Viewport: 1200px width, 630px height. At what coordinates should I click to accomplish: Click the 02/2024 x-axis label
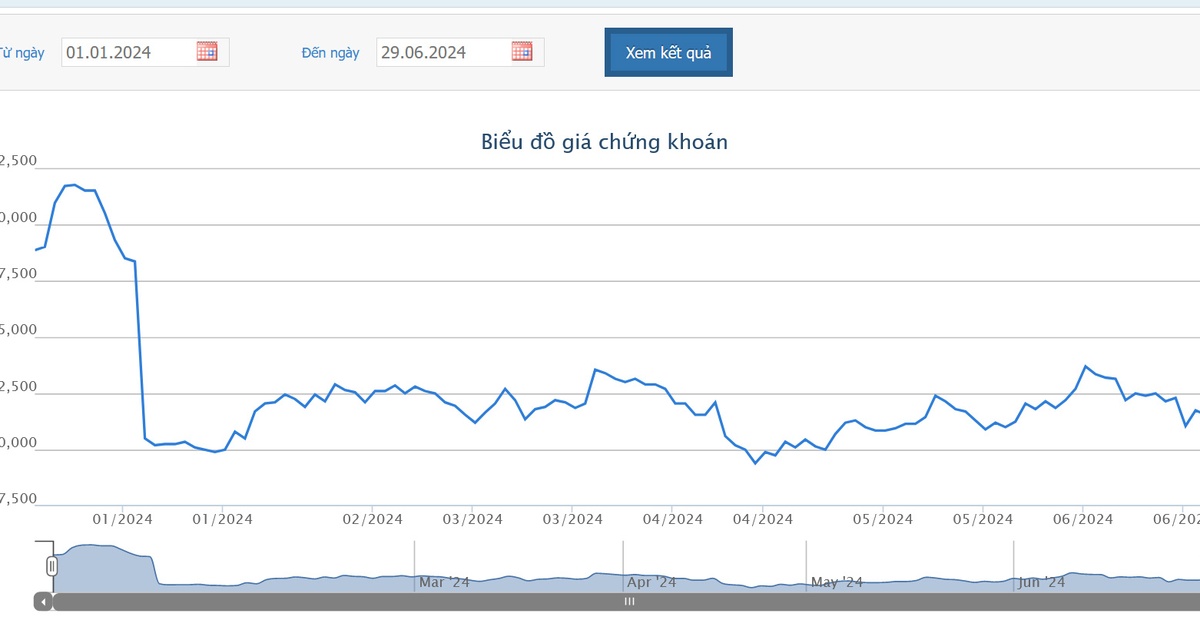coord(372,519)
